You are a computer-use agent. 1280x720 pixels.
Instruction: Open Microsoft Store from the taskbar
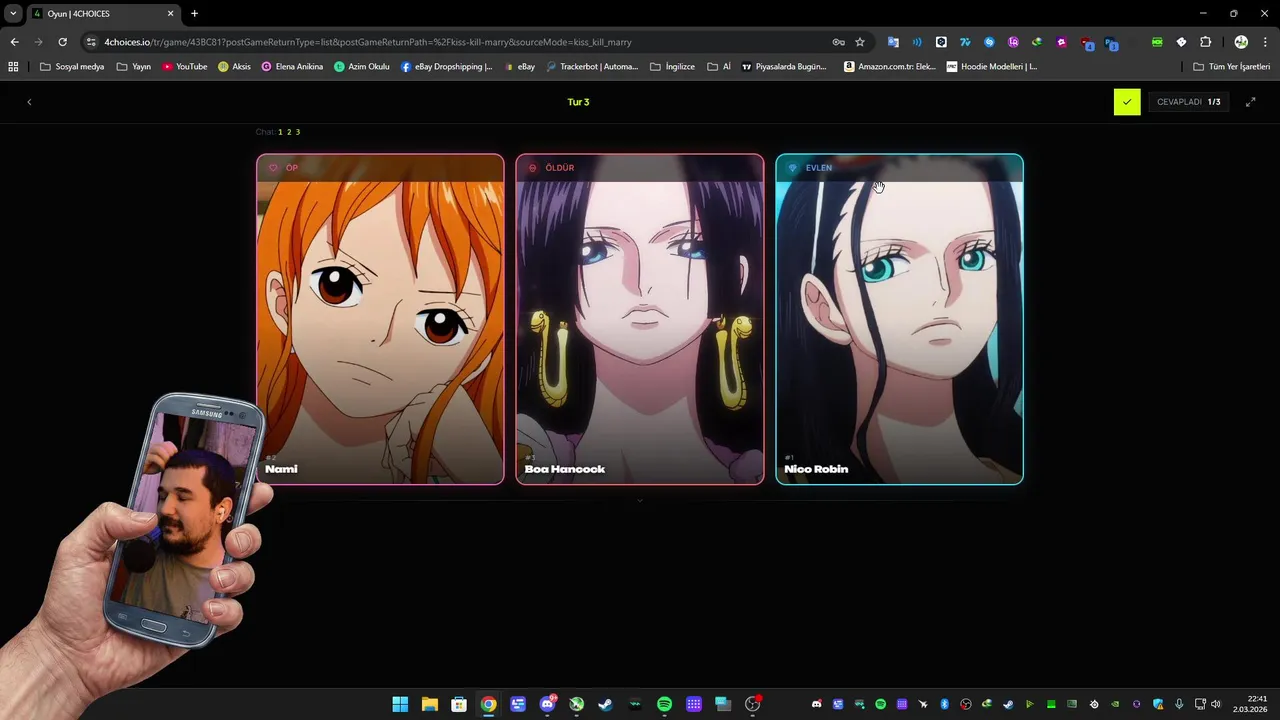459,704
